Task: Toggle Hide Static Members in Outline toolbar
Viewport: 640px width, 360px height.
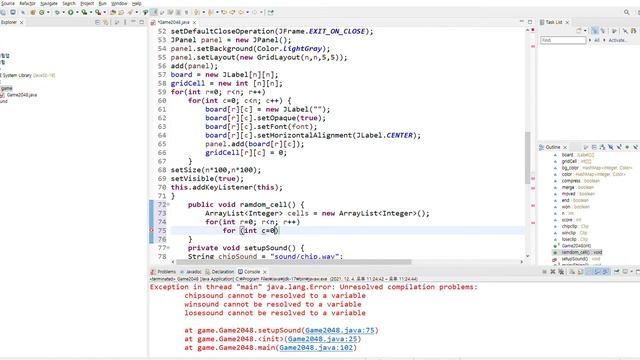Action: coord(619,147)
